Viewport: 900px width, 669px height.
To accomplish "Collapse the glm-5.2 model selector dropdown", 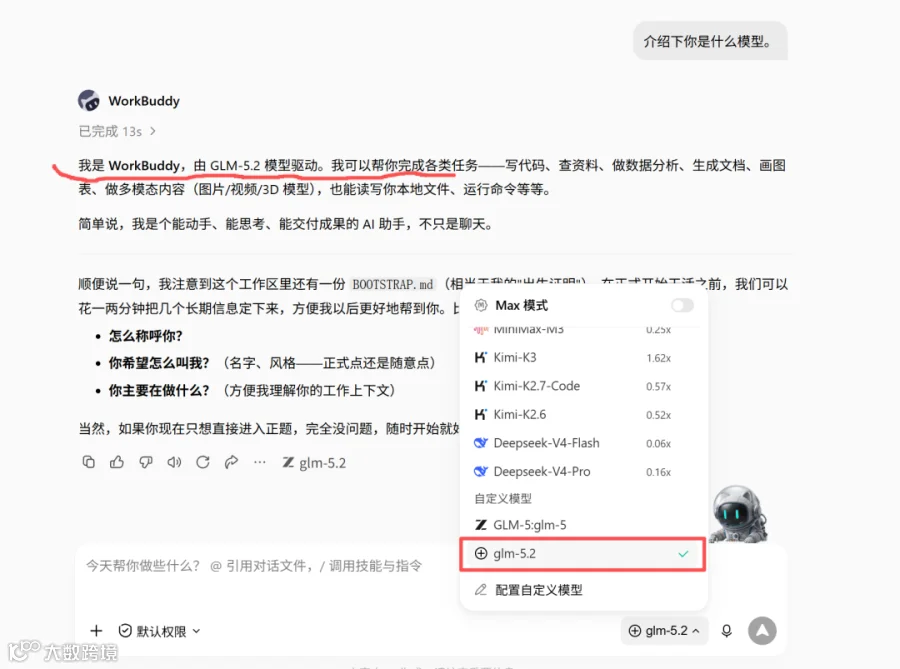I will tap(665, 631).
